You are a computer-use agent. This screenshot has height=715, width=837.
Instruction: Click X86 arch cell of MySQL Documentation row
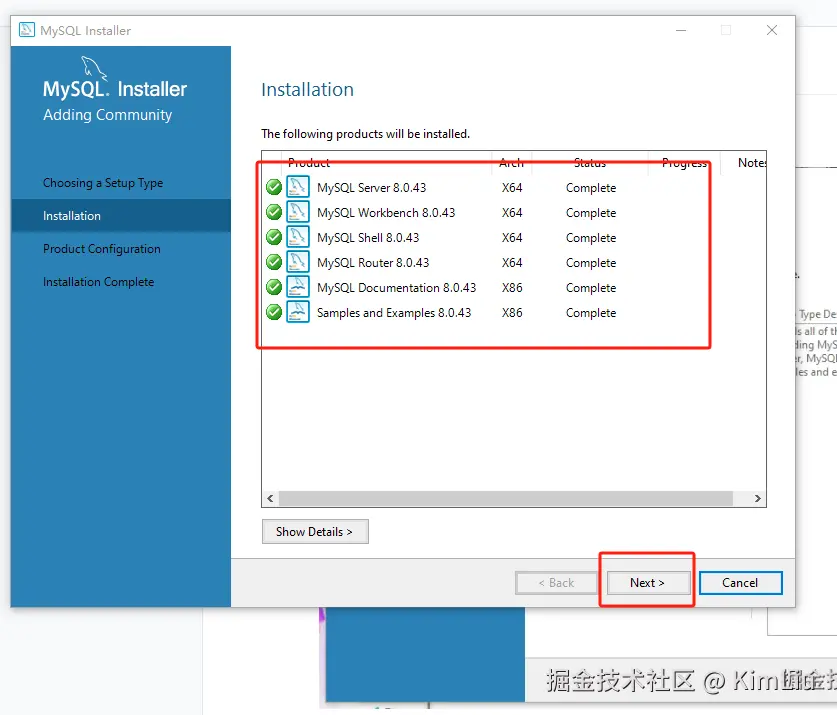(x=512, y=288)
